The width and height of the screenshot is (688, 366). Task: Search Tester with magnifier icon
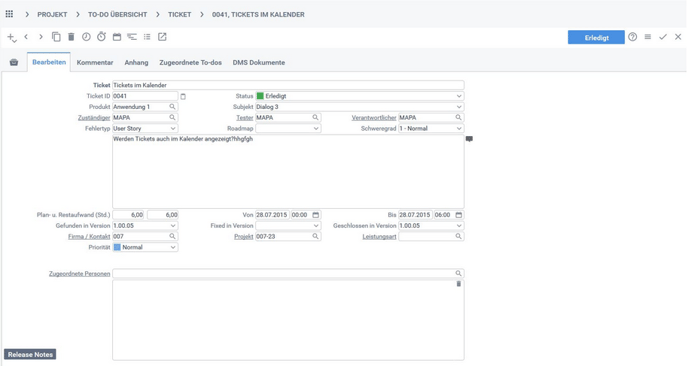[x=315, y=118]
